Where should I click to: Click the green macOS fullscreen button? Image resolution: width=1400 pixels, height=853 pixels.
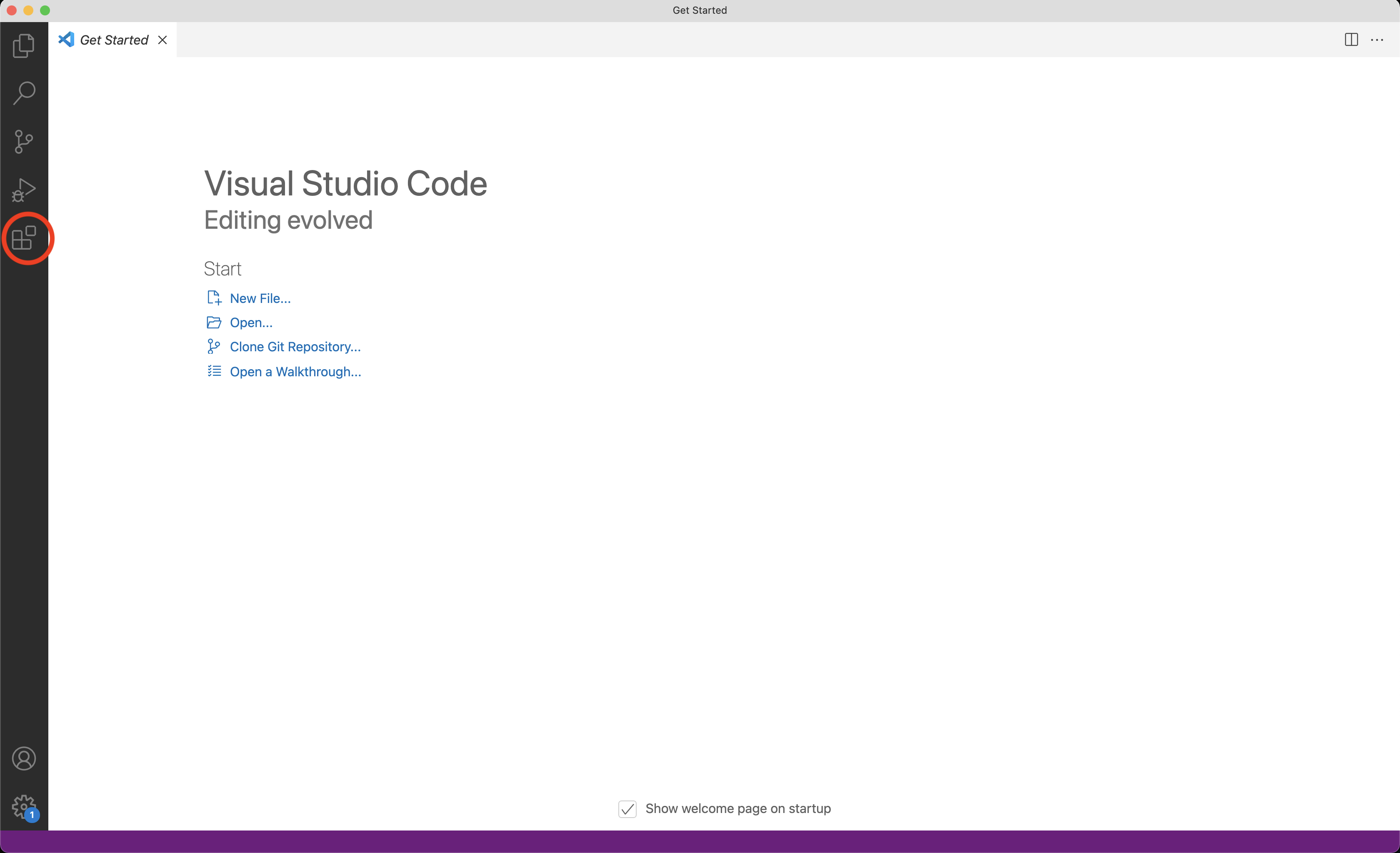pos(45,10)
